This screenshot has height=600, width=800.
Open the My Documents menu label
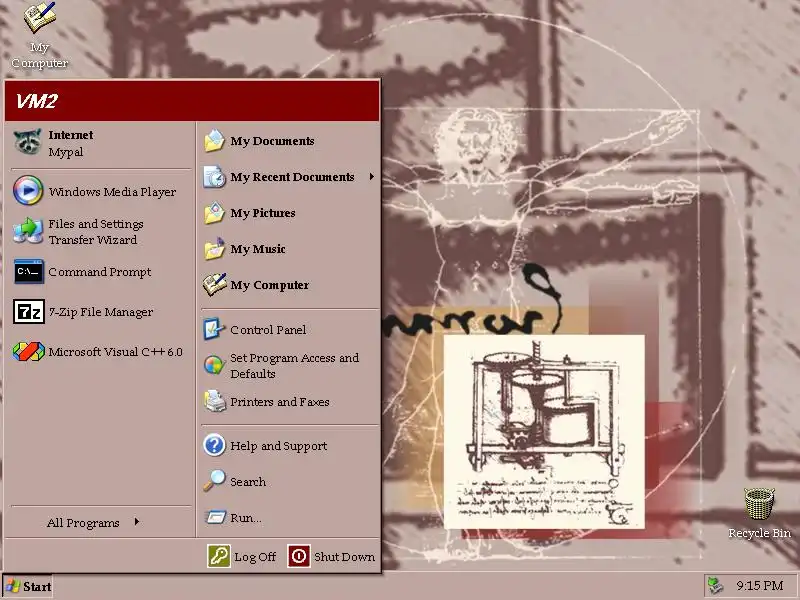click(272, 141)
